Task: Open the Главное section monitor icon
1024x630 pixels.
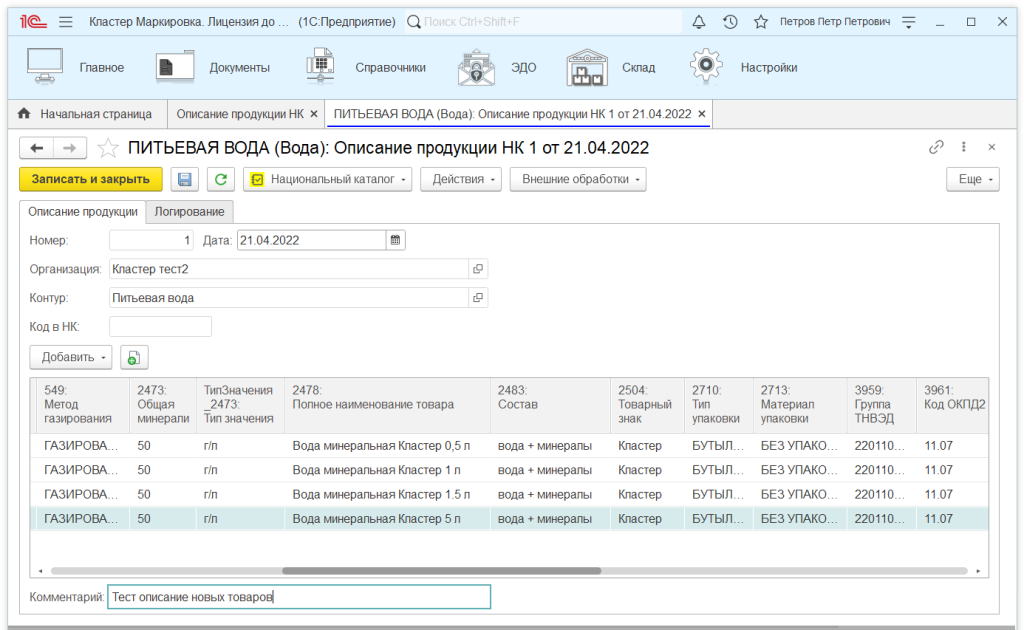Action: click(x=45, y=66)
